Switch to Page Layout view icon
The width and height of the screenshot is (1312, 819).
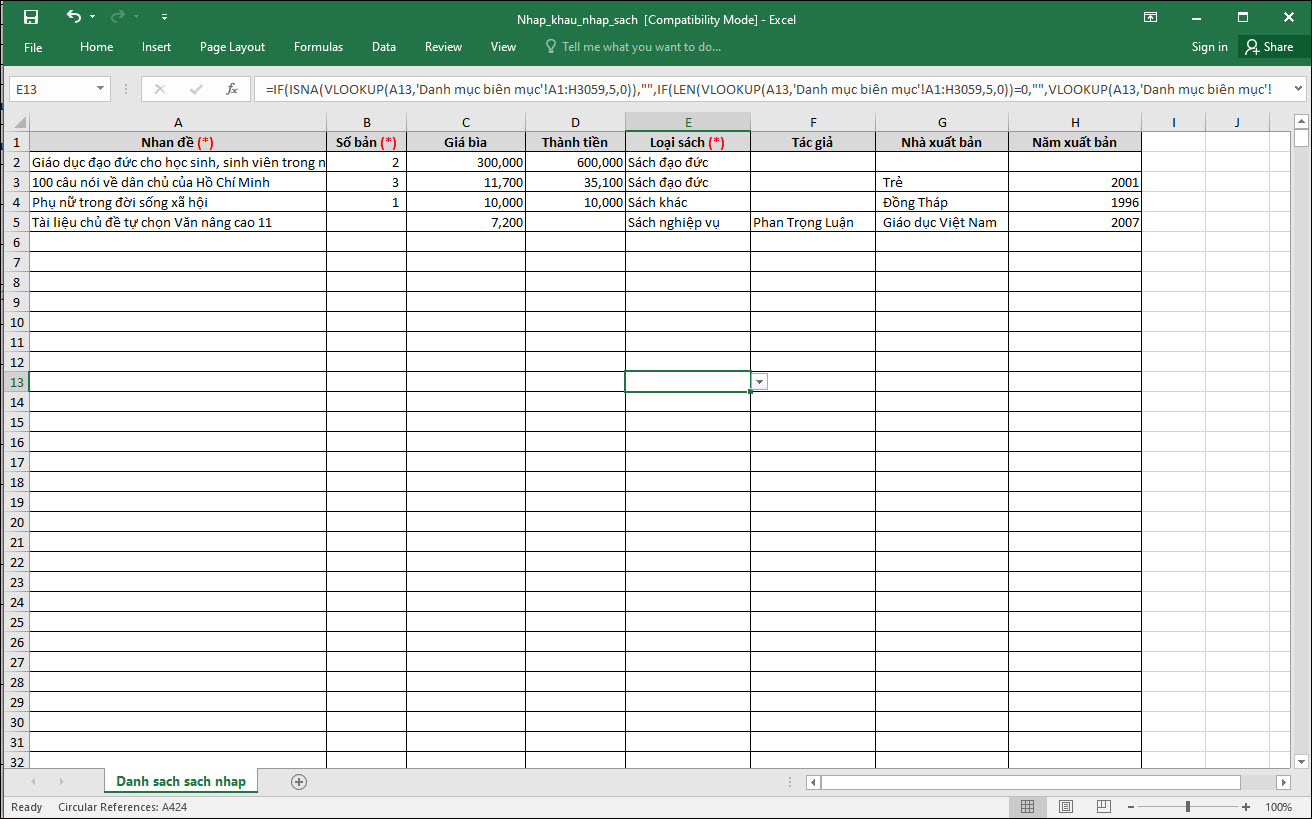(1066, 807)
